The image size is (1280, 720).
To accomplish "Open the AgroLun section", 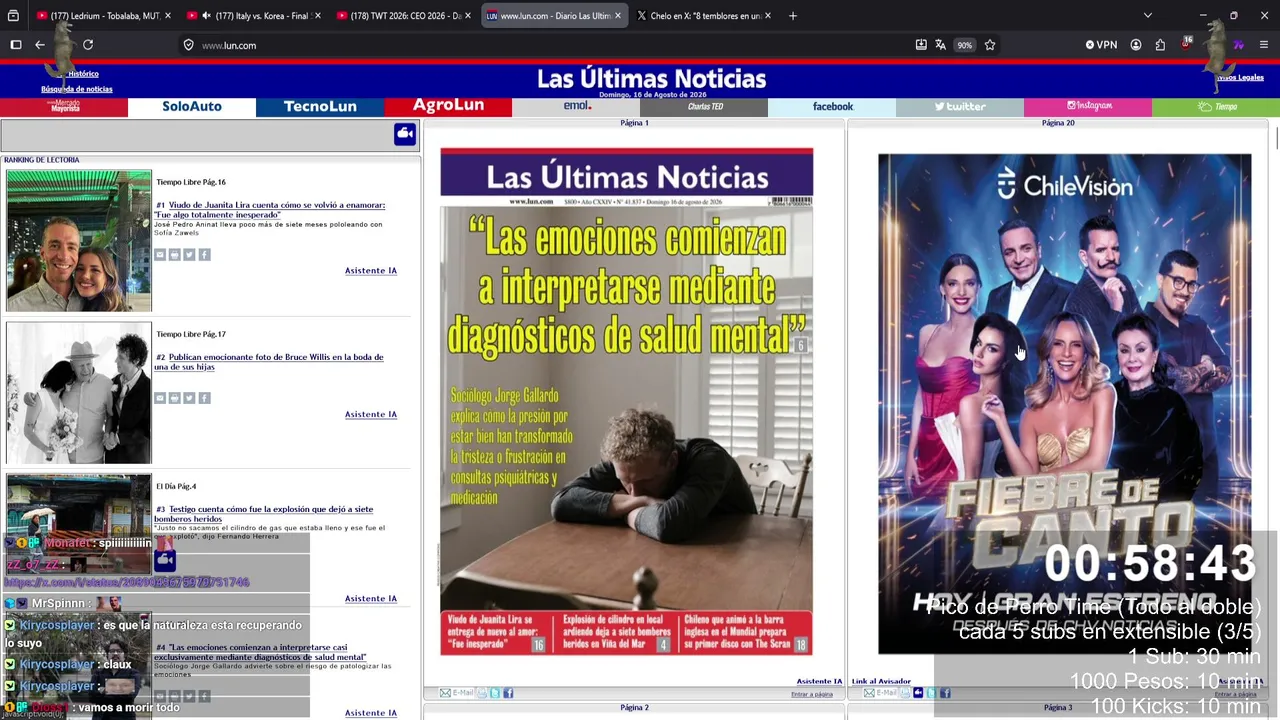I will click(x=448, y=106).
